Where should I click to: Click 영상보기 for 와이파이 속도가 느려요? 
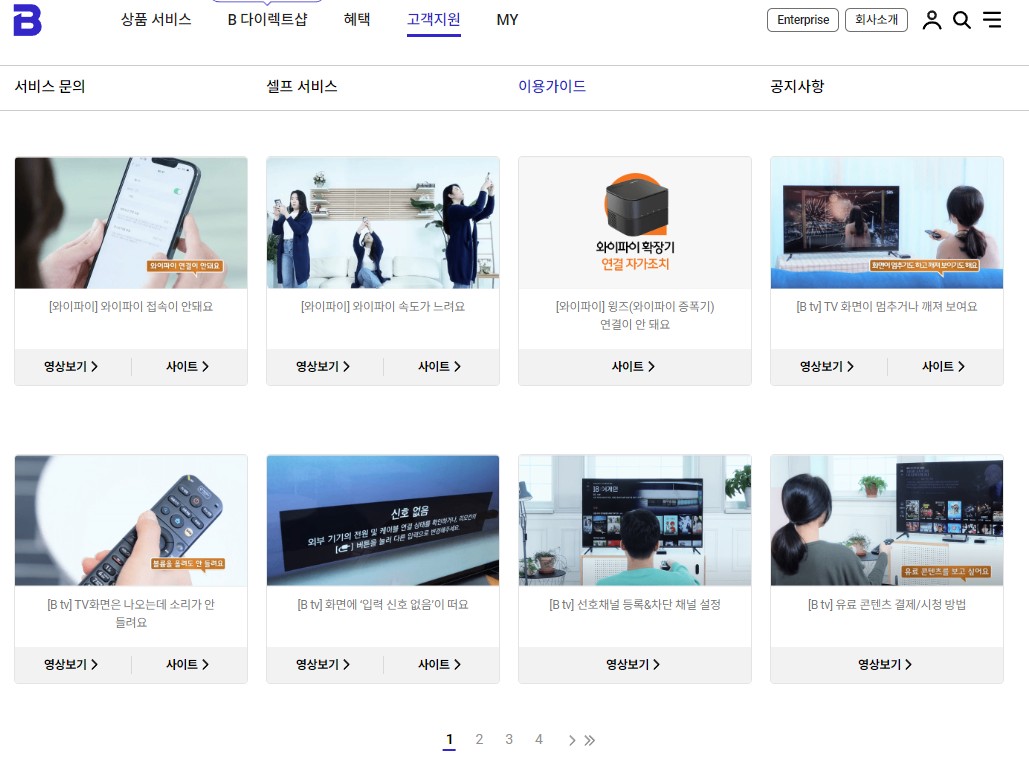(323, 367)
